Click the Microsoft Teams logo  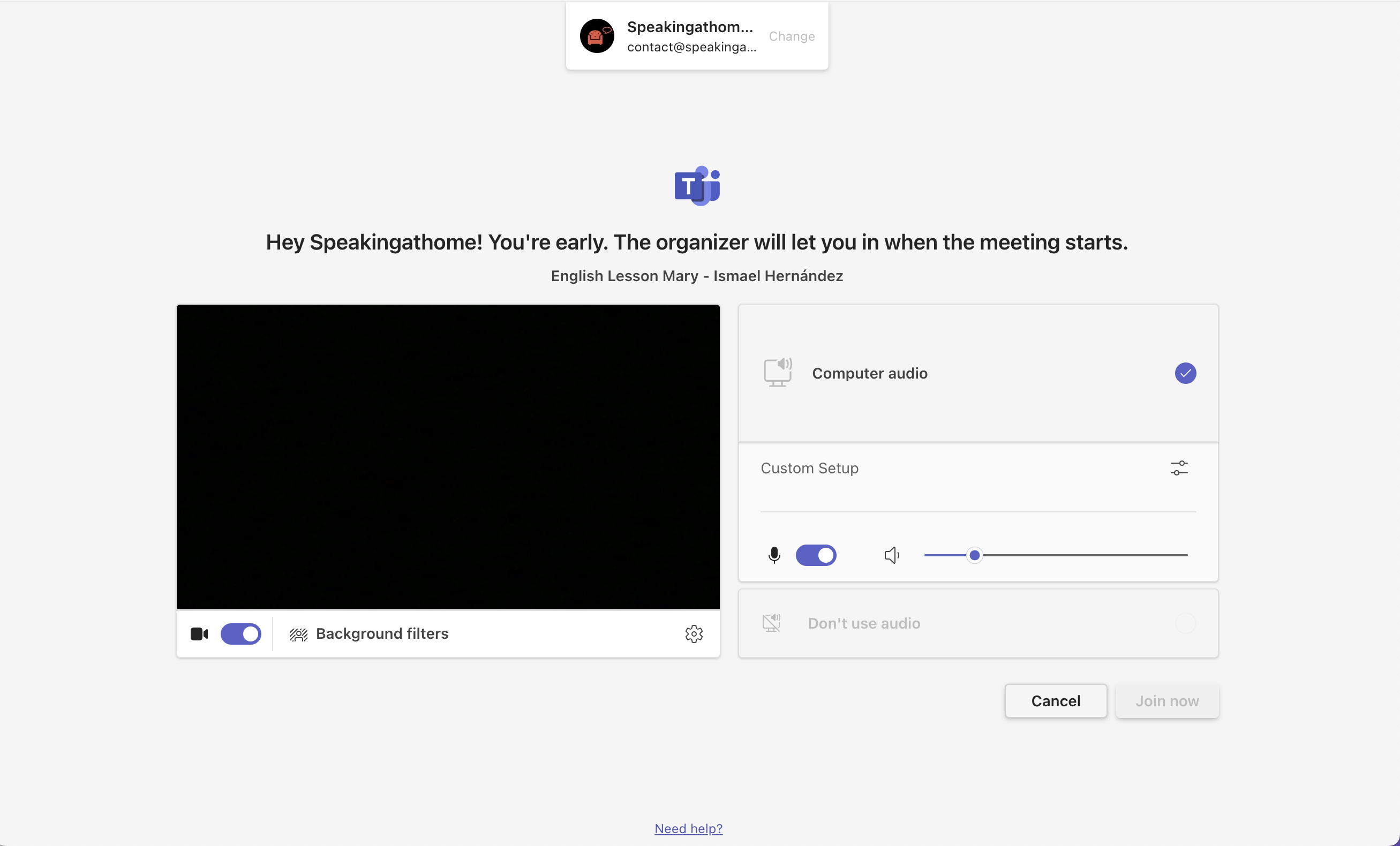coord(696,185)
